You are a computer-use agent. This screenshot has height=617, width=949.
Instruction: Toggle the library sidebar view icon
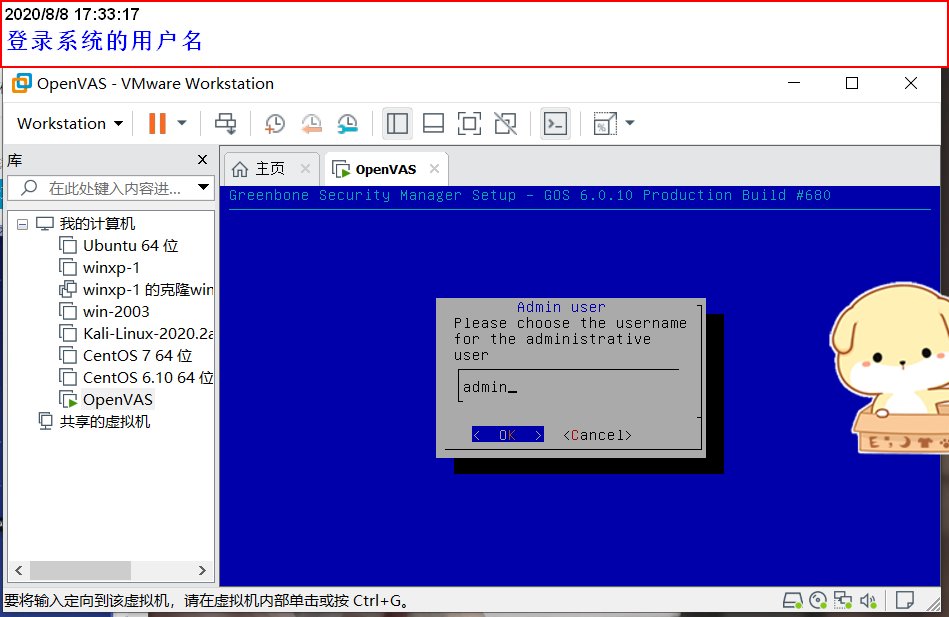(397, 124)
